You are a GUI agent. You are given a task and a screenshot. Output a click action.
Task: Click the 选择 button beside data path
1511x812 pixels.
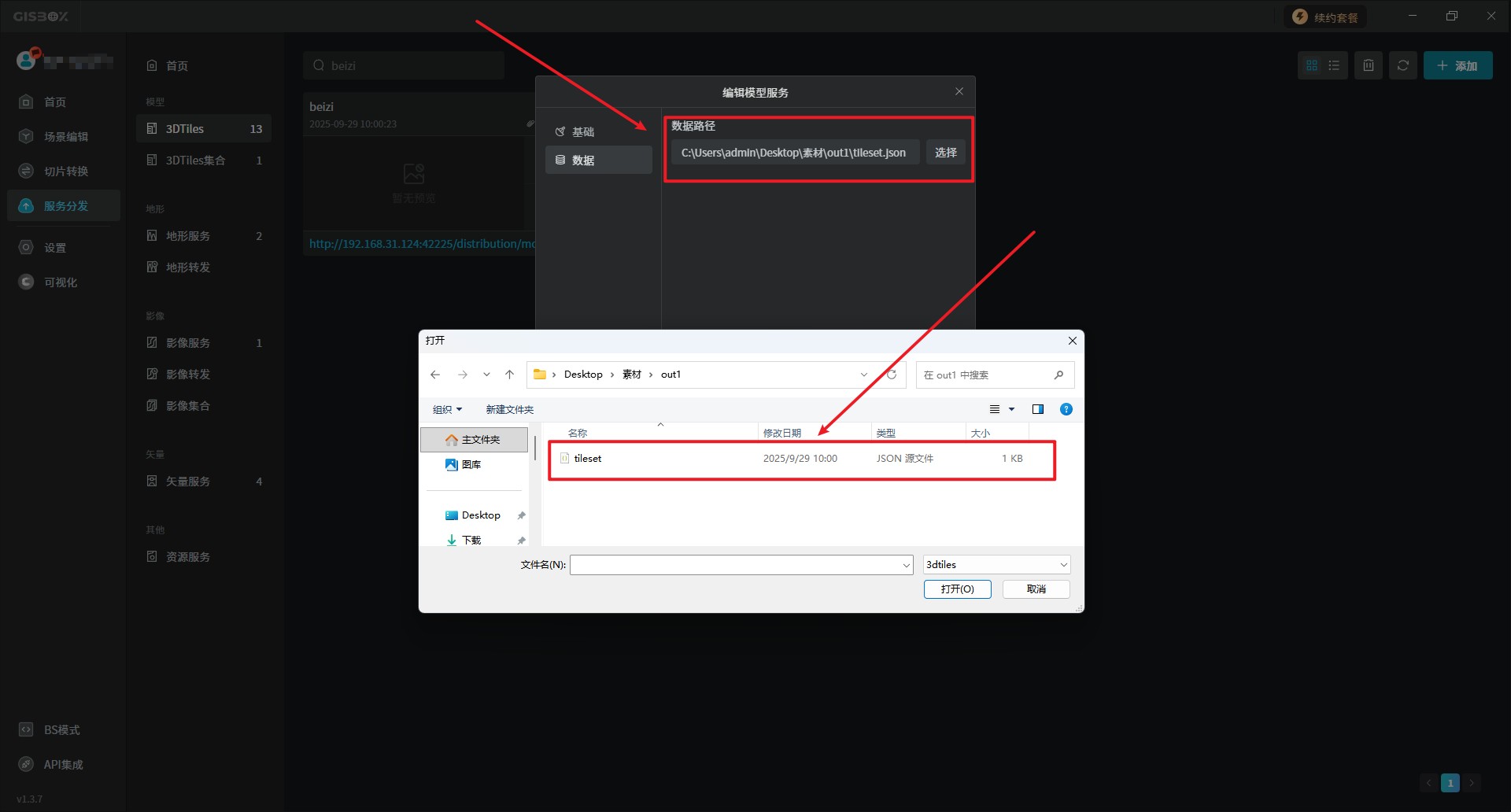tap(945, 153)
